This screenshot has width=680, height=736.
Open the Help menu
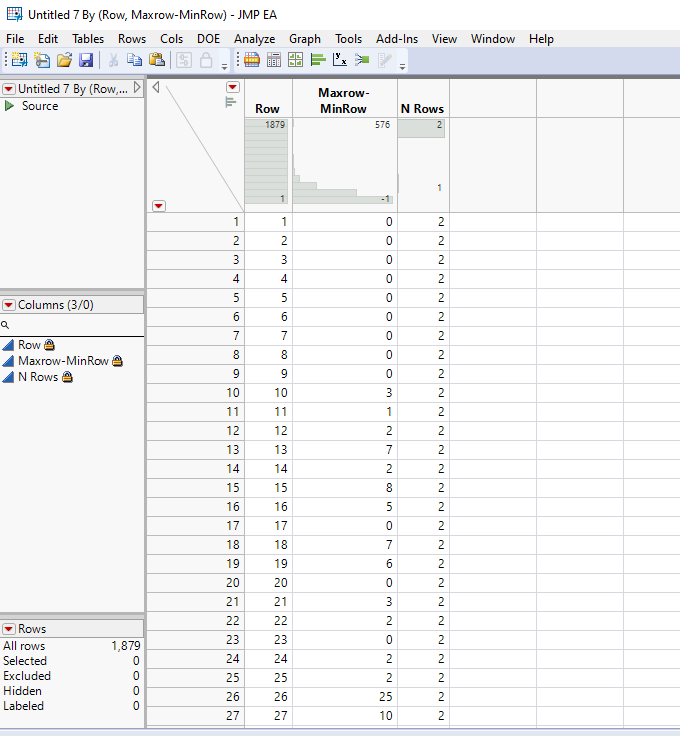(541, 38)
